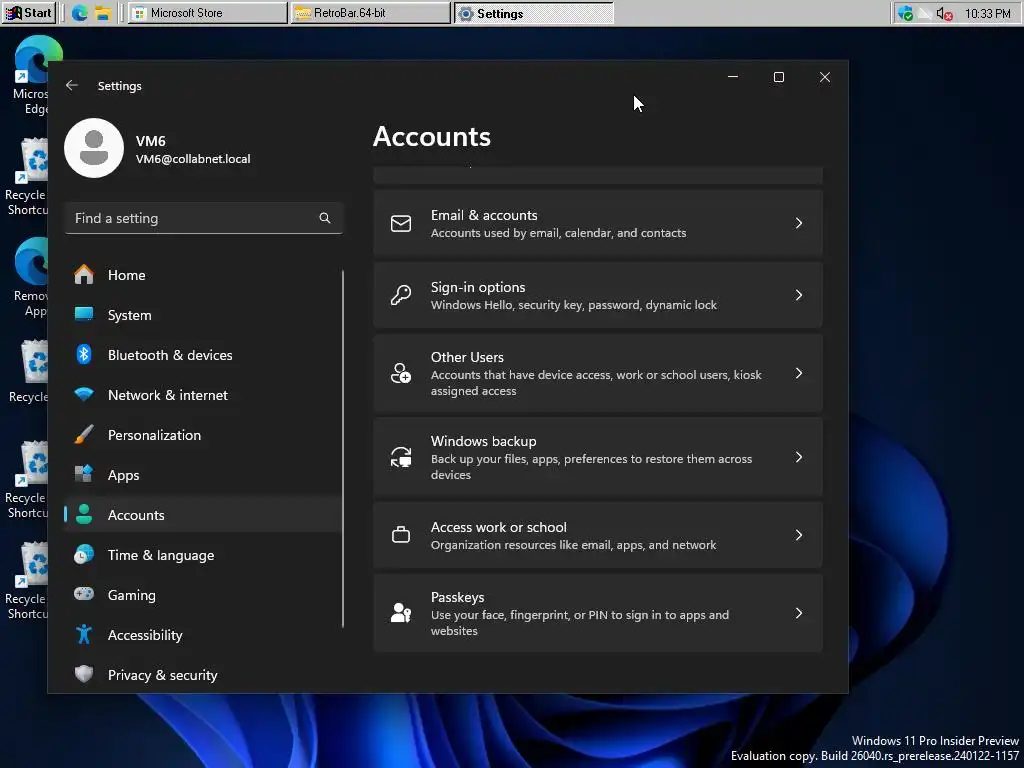The height and width of the screenshot is (768, 1024).
Task: Click the key icon for Sign-in options
Action: 401,295
